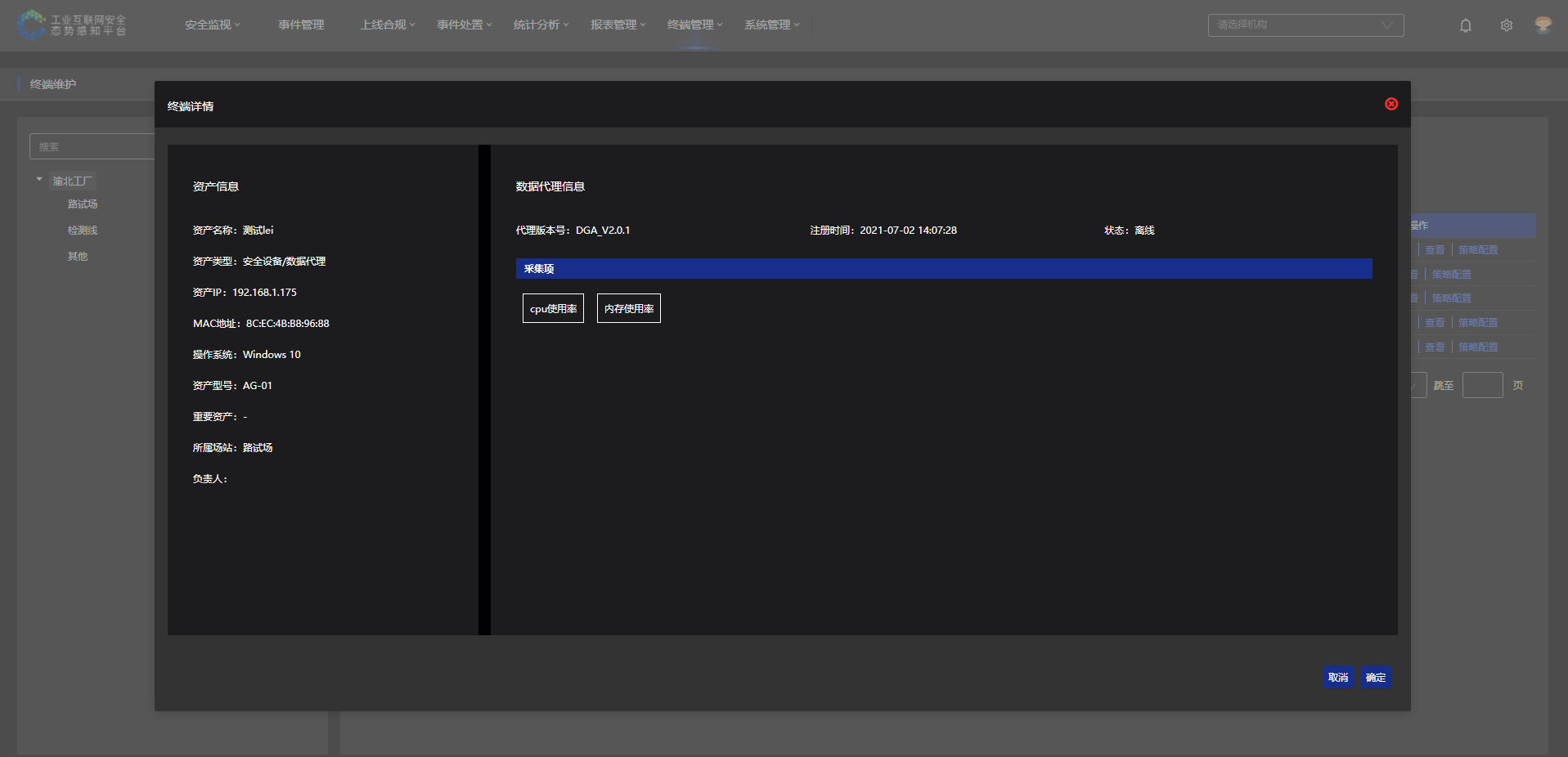The width and height of the screenshot is (1568, 757).
Task: Toggle the cpu使用率 collection item
Action: [x=553, y=308]
